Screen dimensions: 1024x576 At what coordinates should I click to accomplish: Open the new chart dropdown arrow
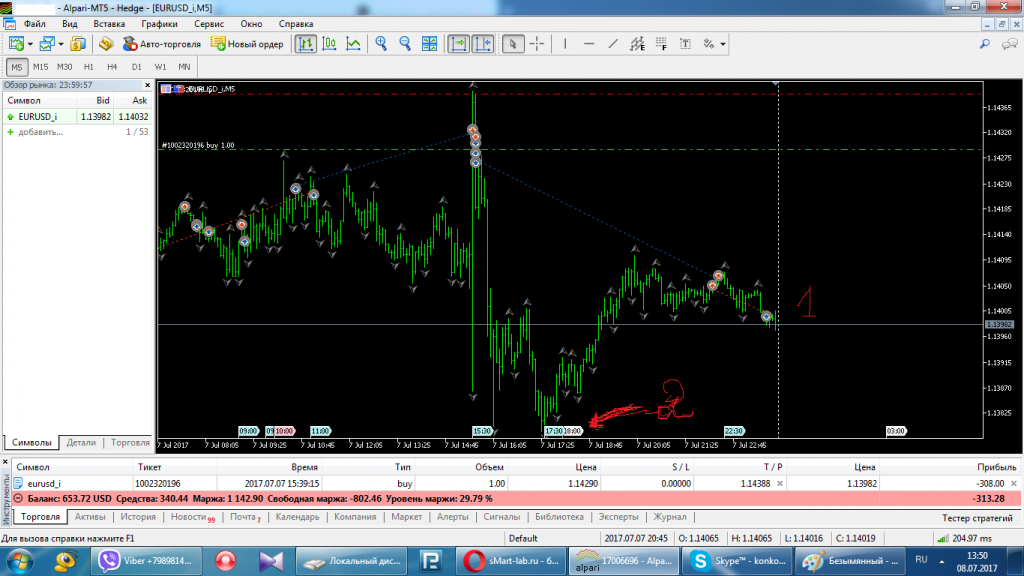(31, 44)
